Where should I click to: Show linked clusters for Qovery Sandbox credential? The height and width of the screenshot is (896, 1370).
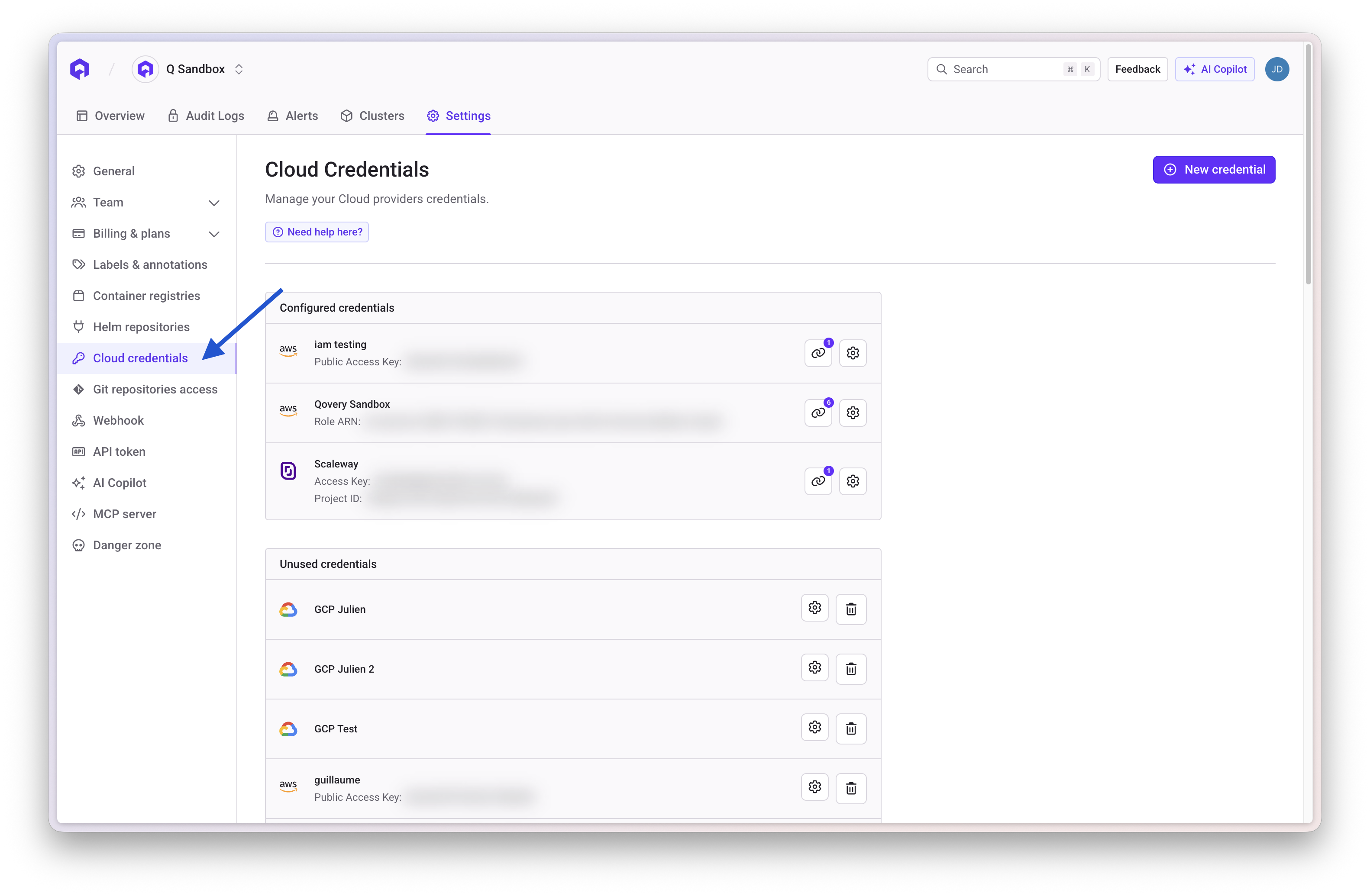(818, 413)
